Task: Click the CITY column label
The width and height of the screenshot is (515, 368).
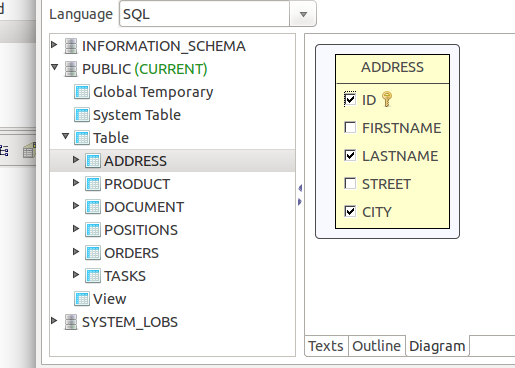Action: tap(377, 212)
